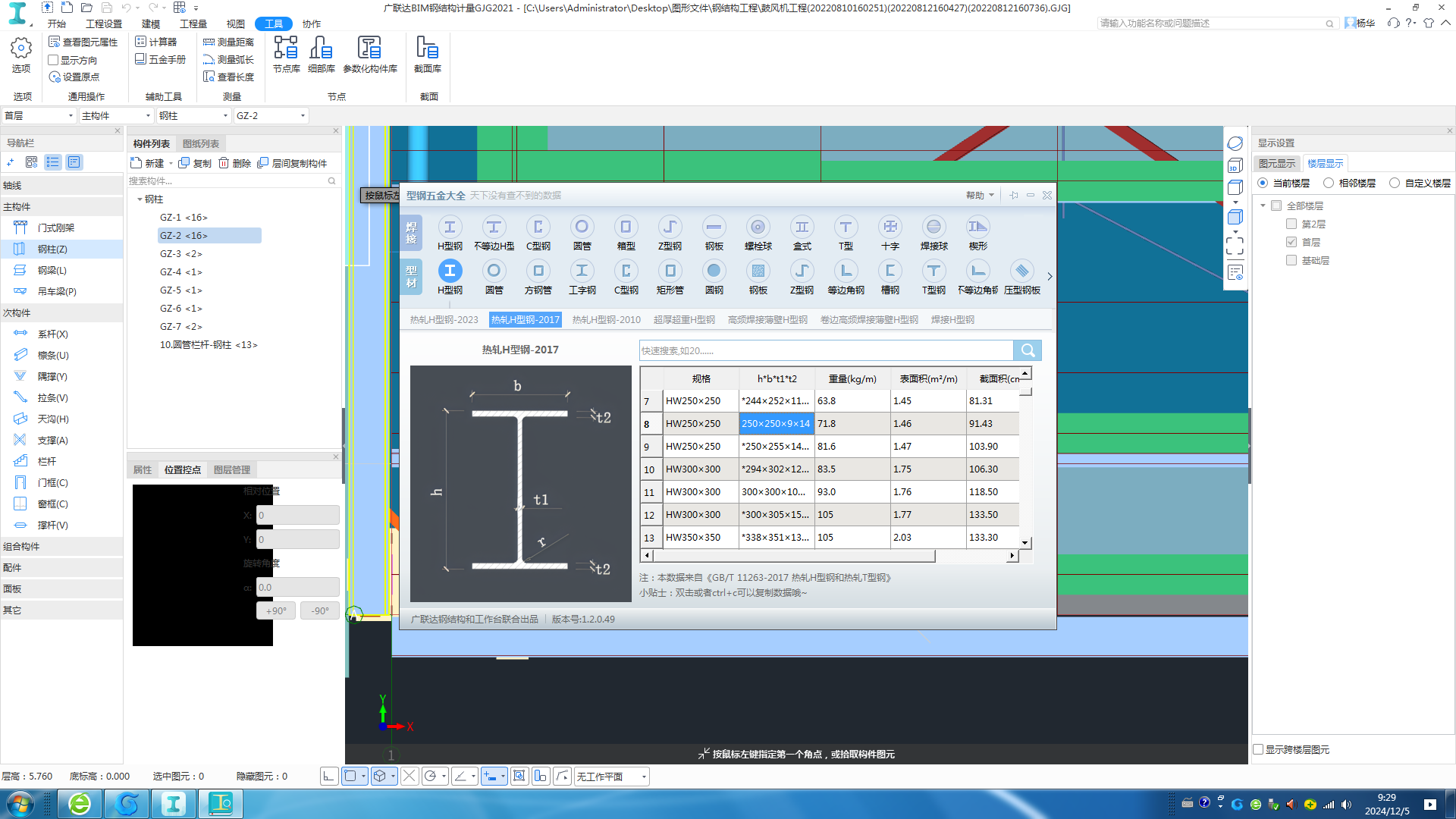Click 删除 in component list
The width and height of the screenshot is (1456, 819).
click(x=234, y=163)
